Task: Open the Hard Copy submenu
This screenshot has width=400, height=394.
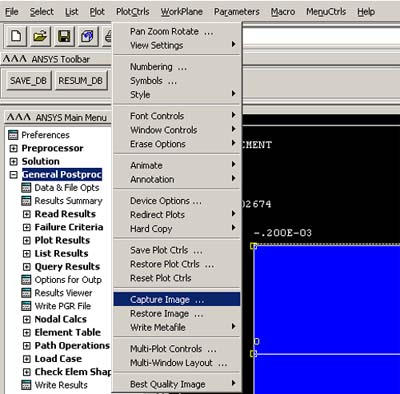Action: click(x=177, y=229)
